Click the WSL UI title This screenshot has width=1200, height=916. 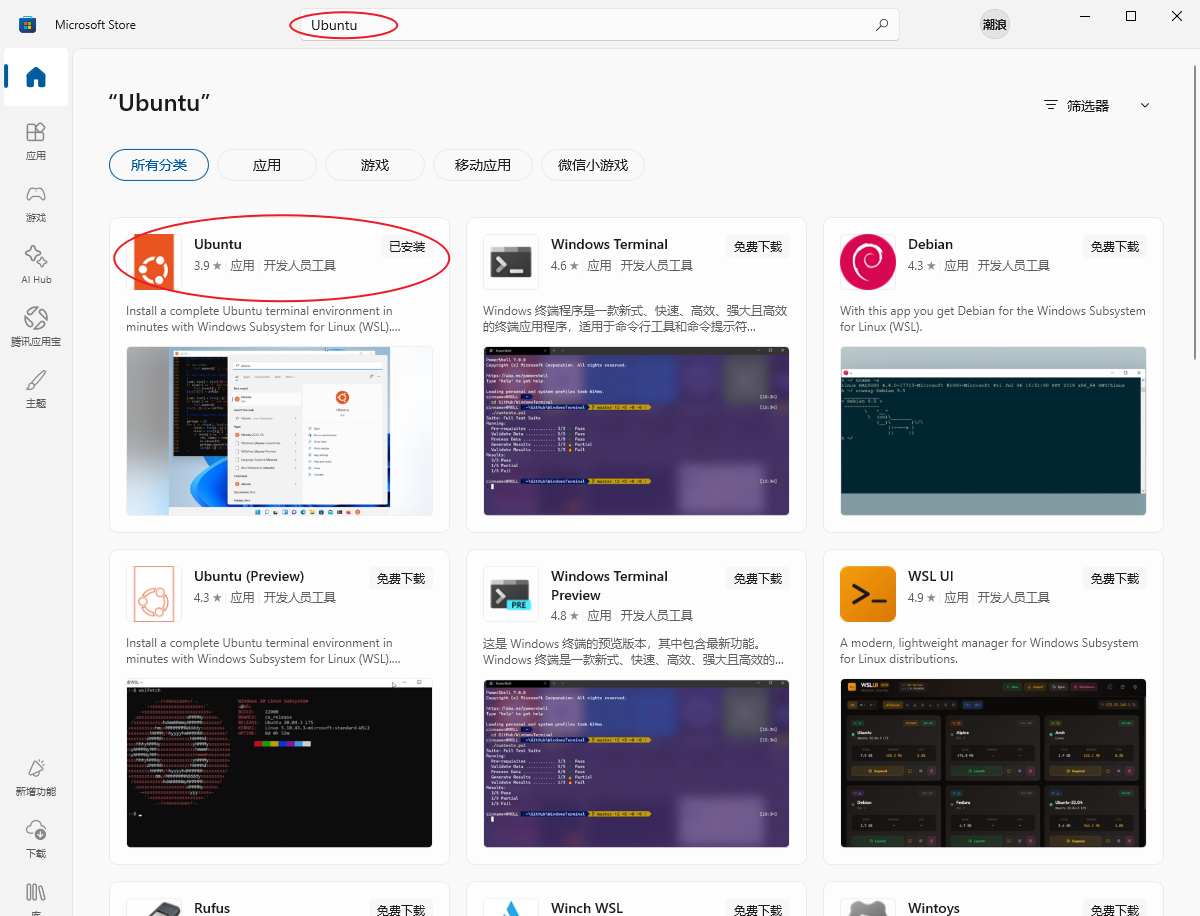point(931,576)
